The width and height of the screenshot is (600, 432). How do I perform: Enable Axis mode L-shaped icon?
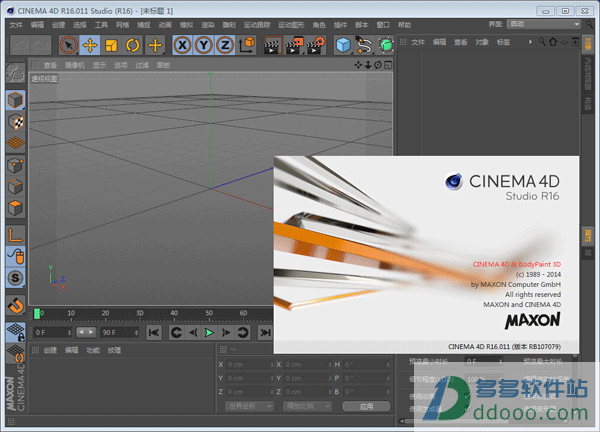(15, 235)
